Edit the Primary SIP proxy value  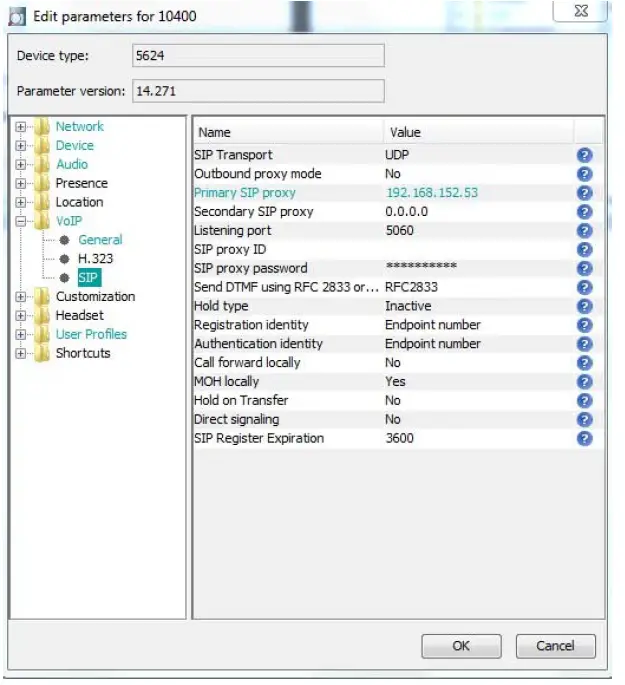(x=431, y=193)
